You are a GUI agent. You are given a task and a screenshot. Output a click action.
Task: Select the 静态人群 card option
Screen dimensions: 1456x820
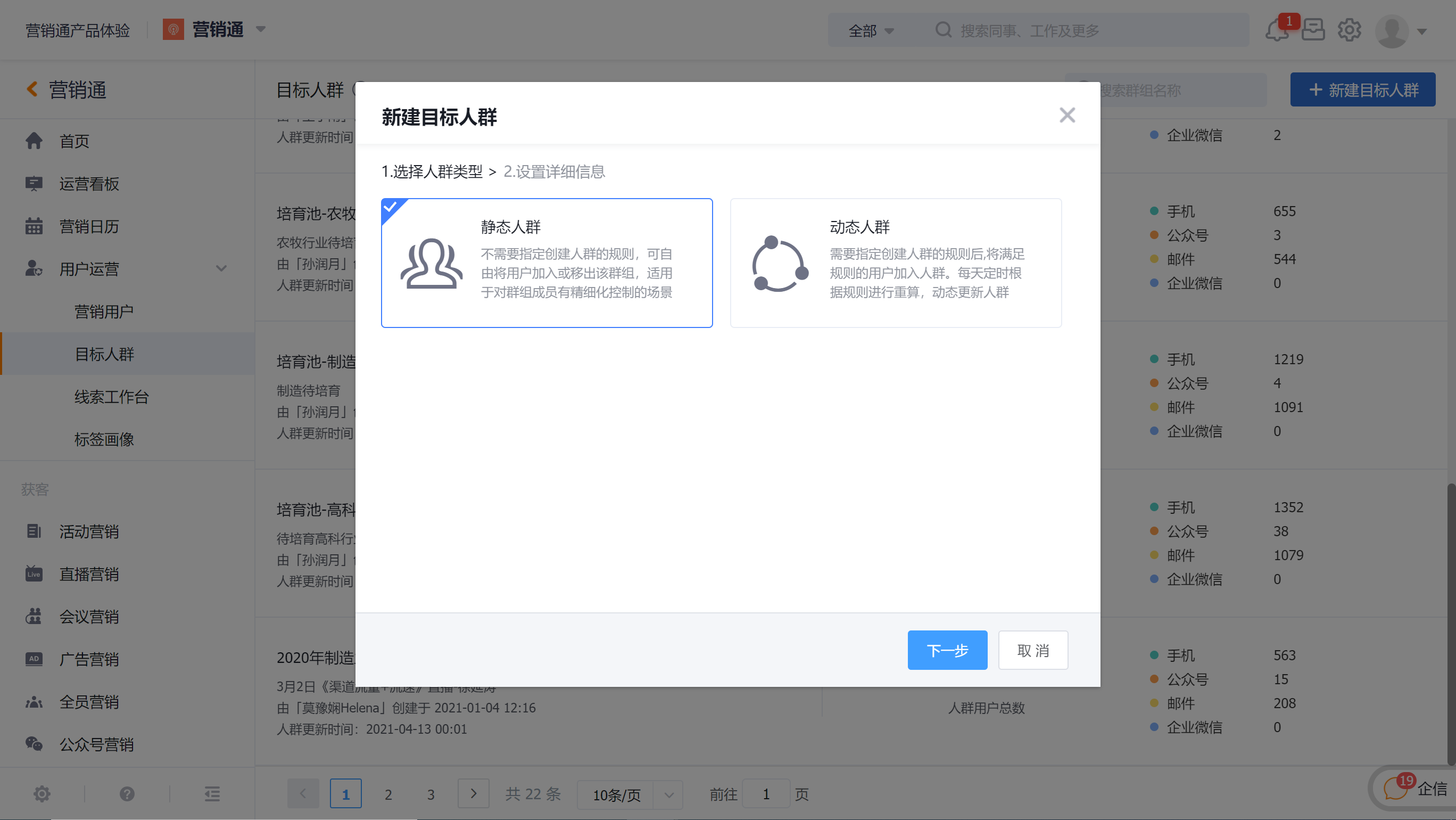[x=547, y=263]
